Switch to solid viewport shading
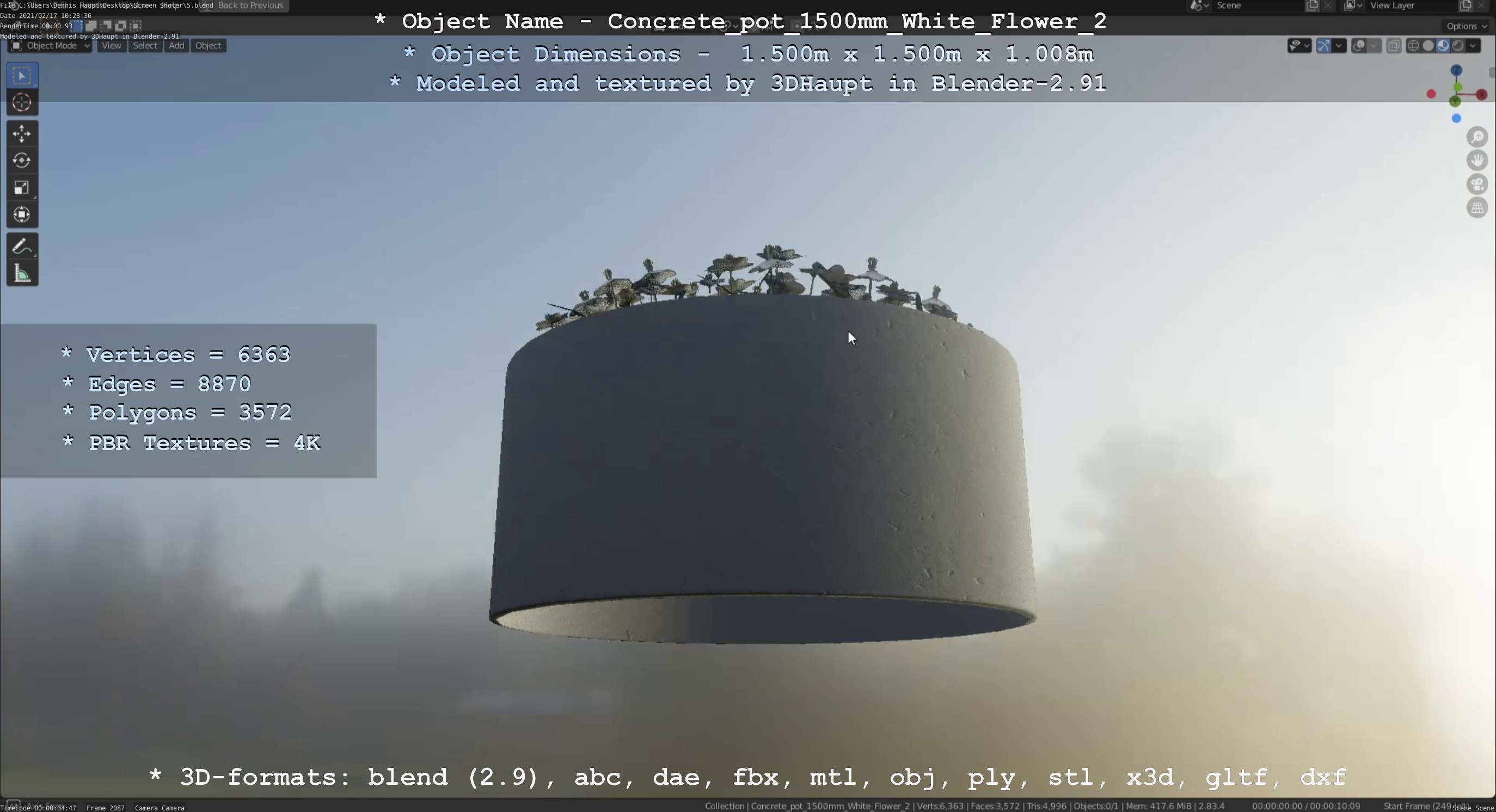Viewport: 1496px width, 812px height. pyautogui.click(x=1428, y=46)
